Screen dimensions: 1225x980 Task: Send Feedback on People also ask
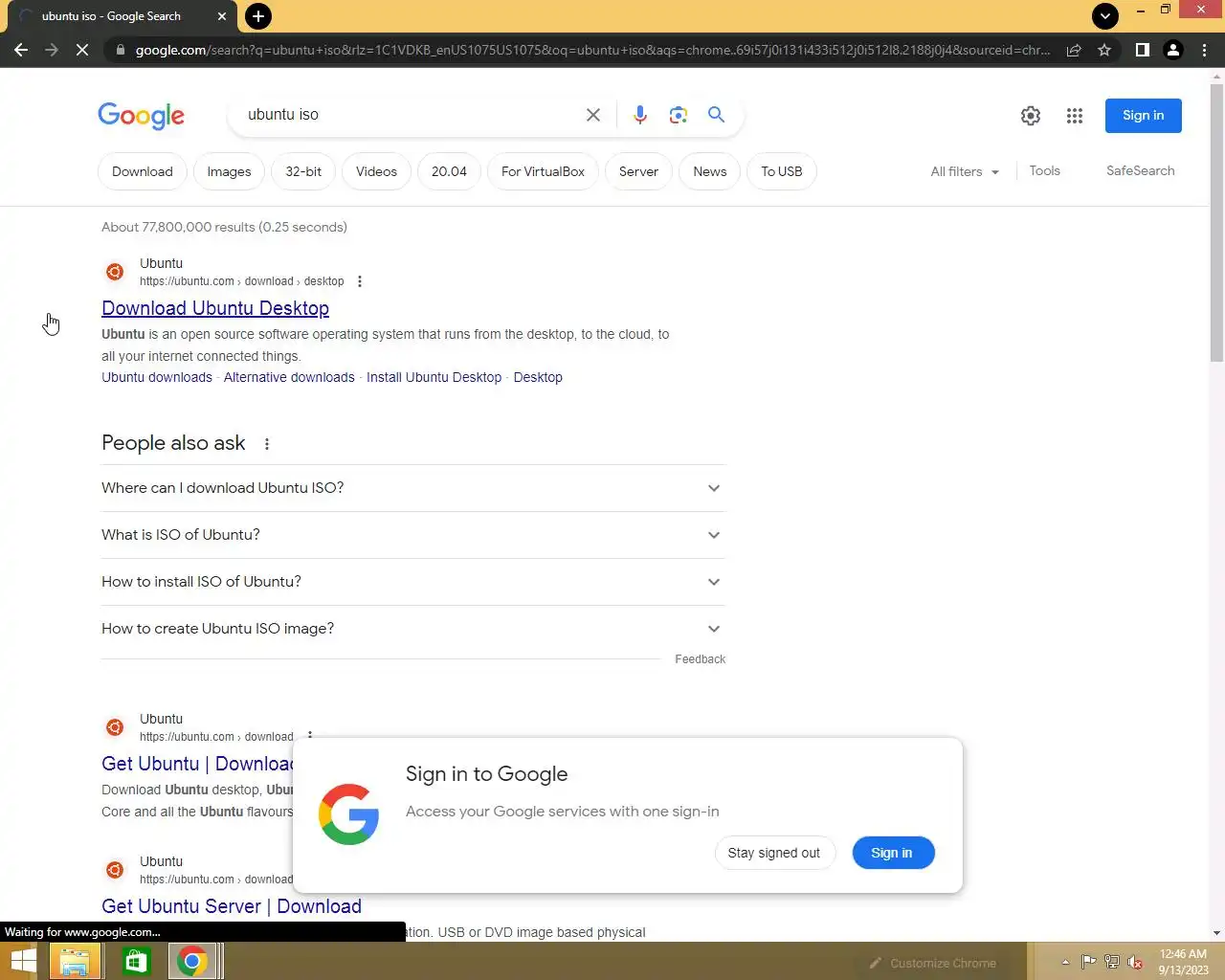click(x=701, y=660)
